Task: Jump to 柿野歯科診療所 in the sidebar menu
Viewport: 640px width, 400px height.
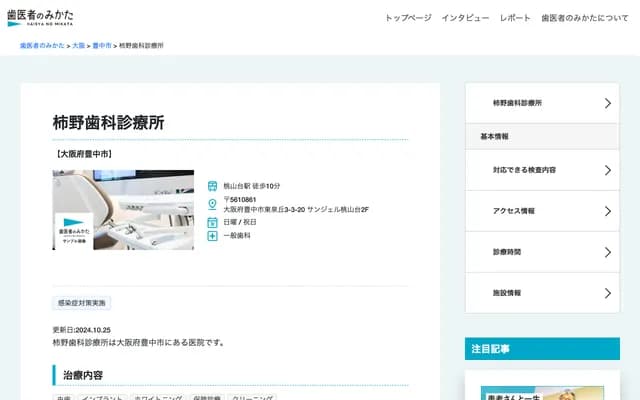Action: [542, 103]
